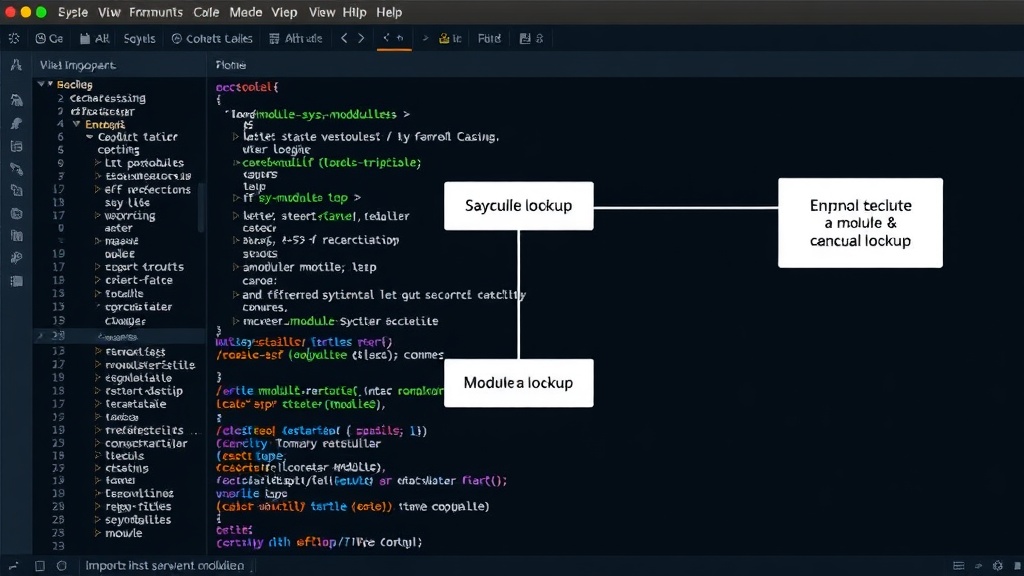Viewport: 1024px width, 576px height.
Task: Expand the criert-falce folder
Action: coord(97,280)
